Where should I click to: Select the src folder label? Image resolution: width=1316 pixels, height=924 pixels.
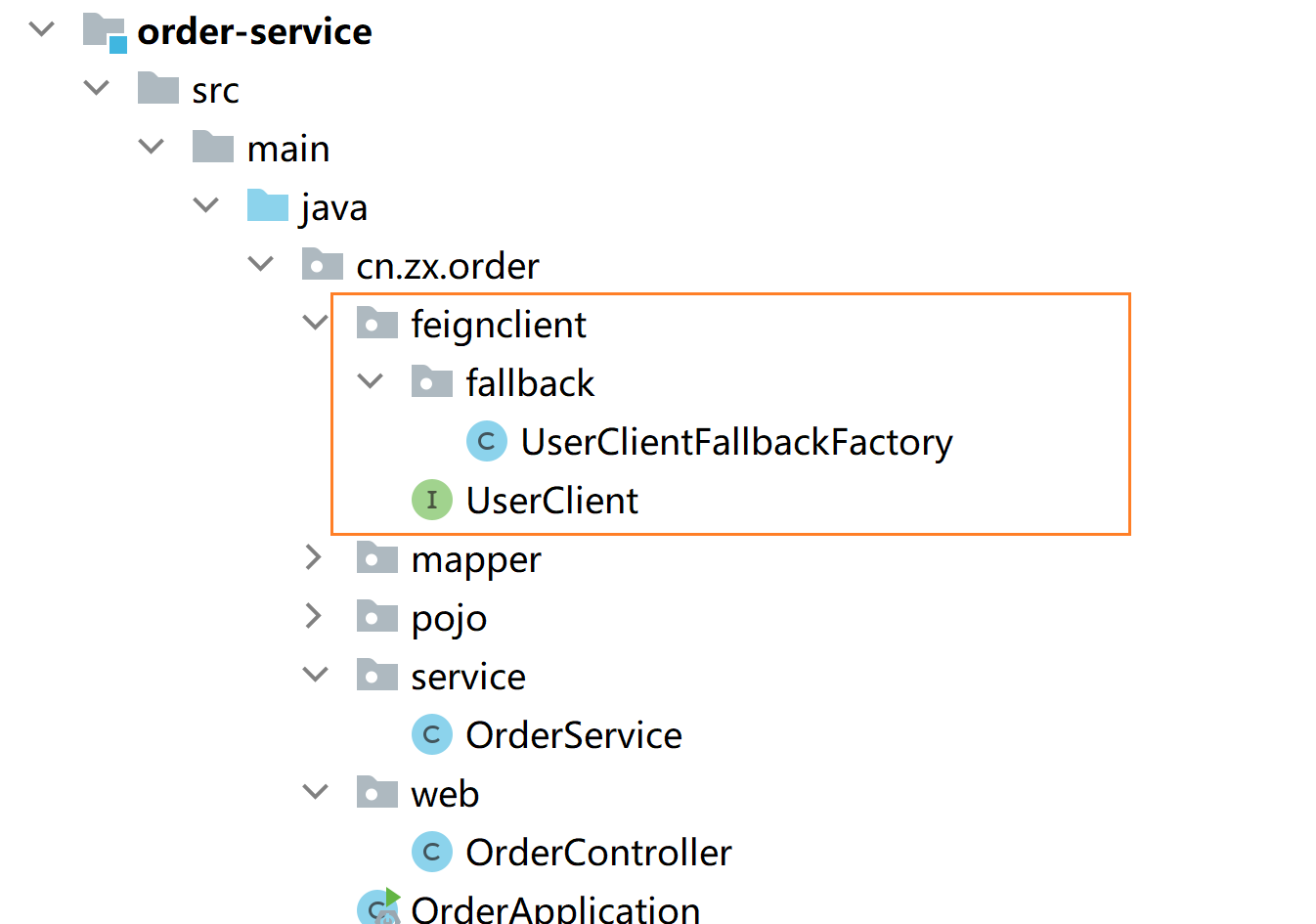point(215,90)
